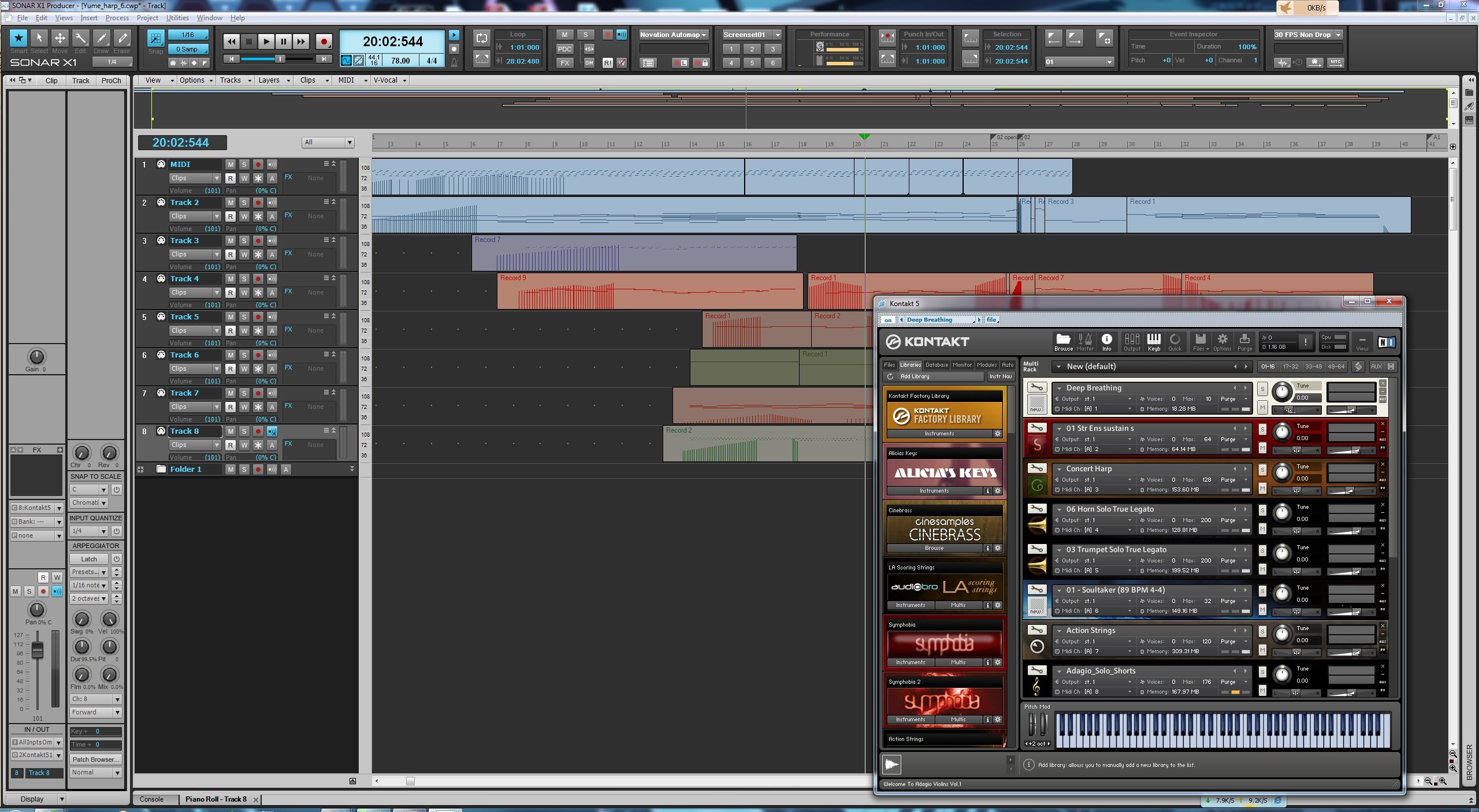Open 30 FPS Non Drop dropdown
Screen dimensions: 1479x812
tap(1308, 35)
